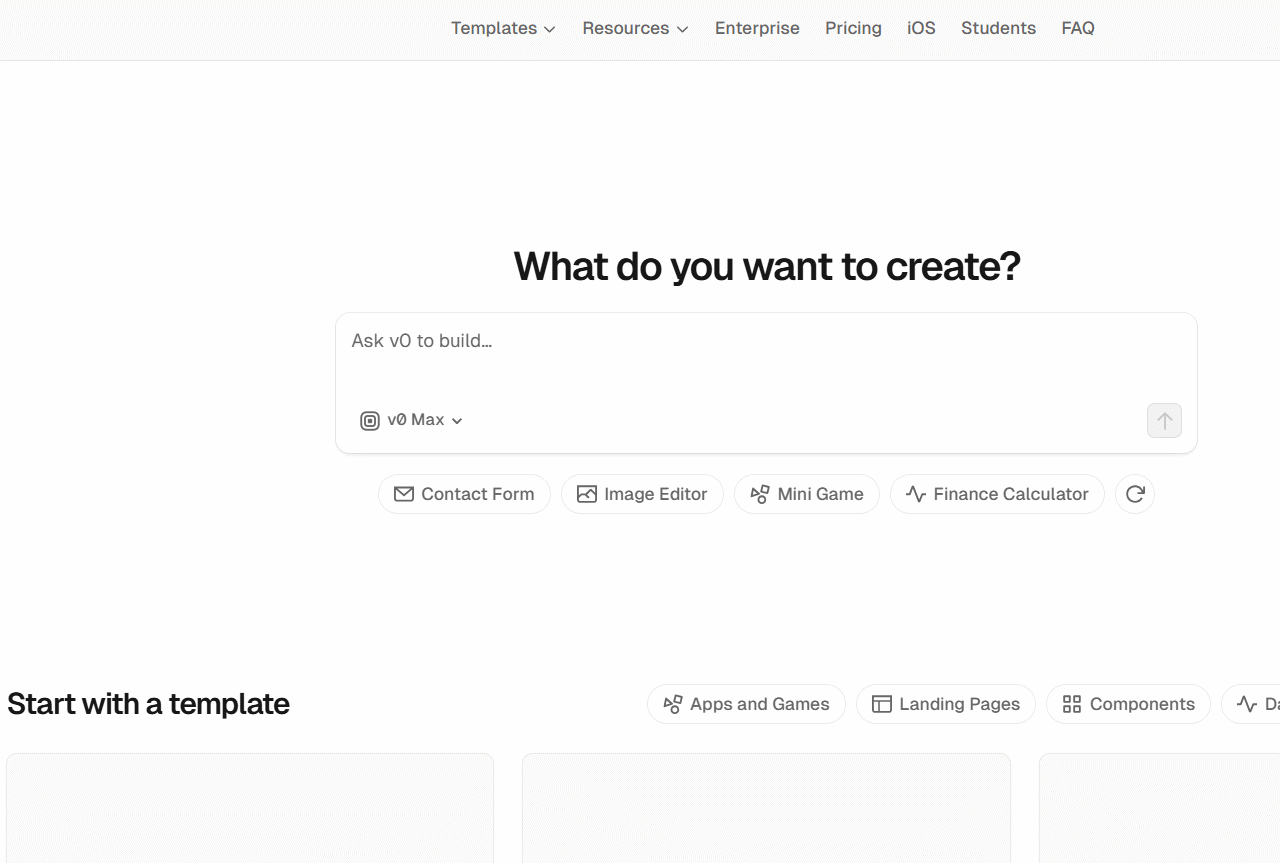The image size is (1280, 863).
Task: Click the envelope icon on Contact Form chip
Action: (x=404, y=494)
